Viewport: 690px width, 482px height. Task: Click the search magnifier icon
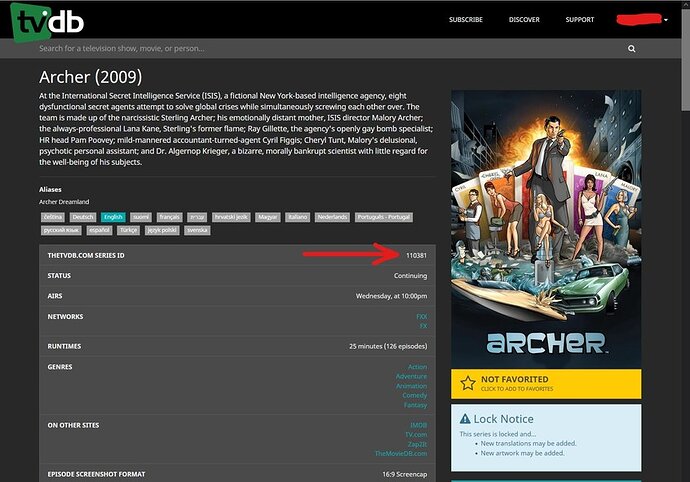click(x=631, y=48)
